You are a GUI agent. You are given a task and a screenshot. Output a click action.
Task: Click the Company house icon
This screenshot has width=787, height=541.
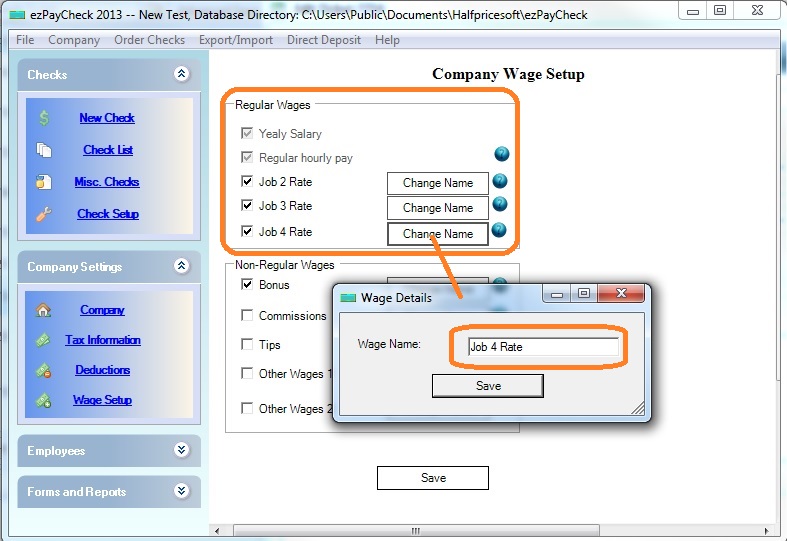coord(44,310)
